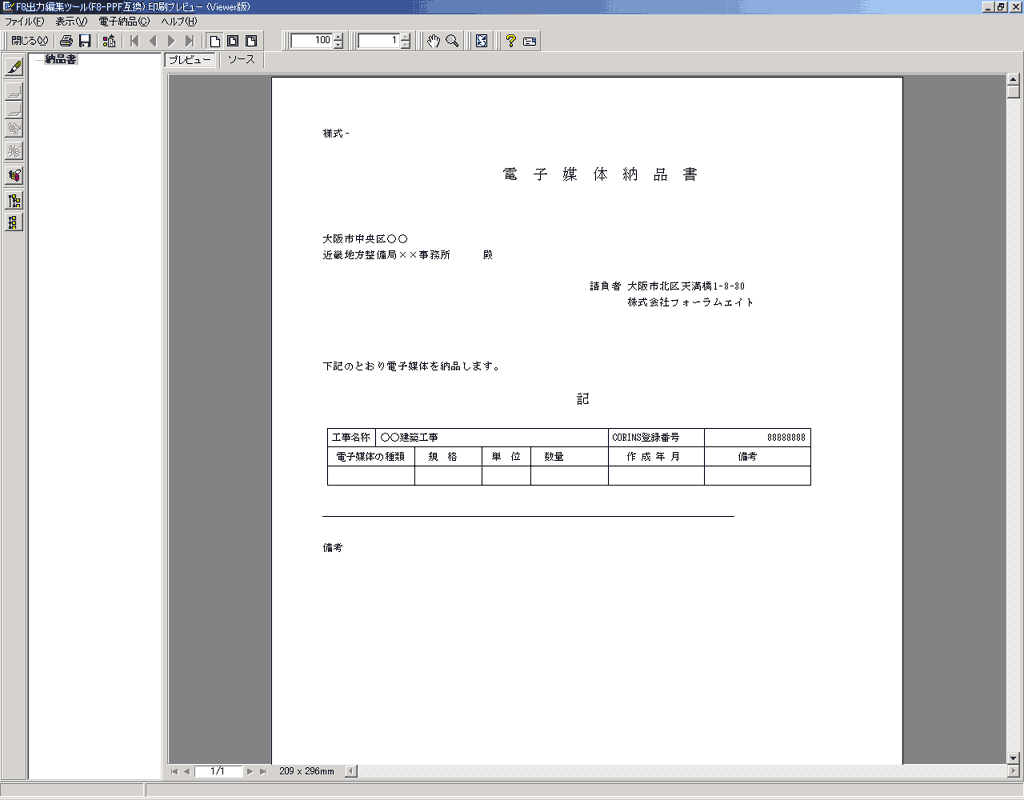
Task: Click the vertical scrollbar thumb
Action: pos(1013,92)
